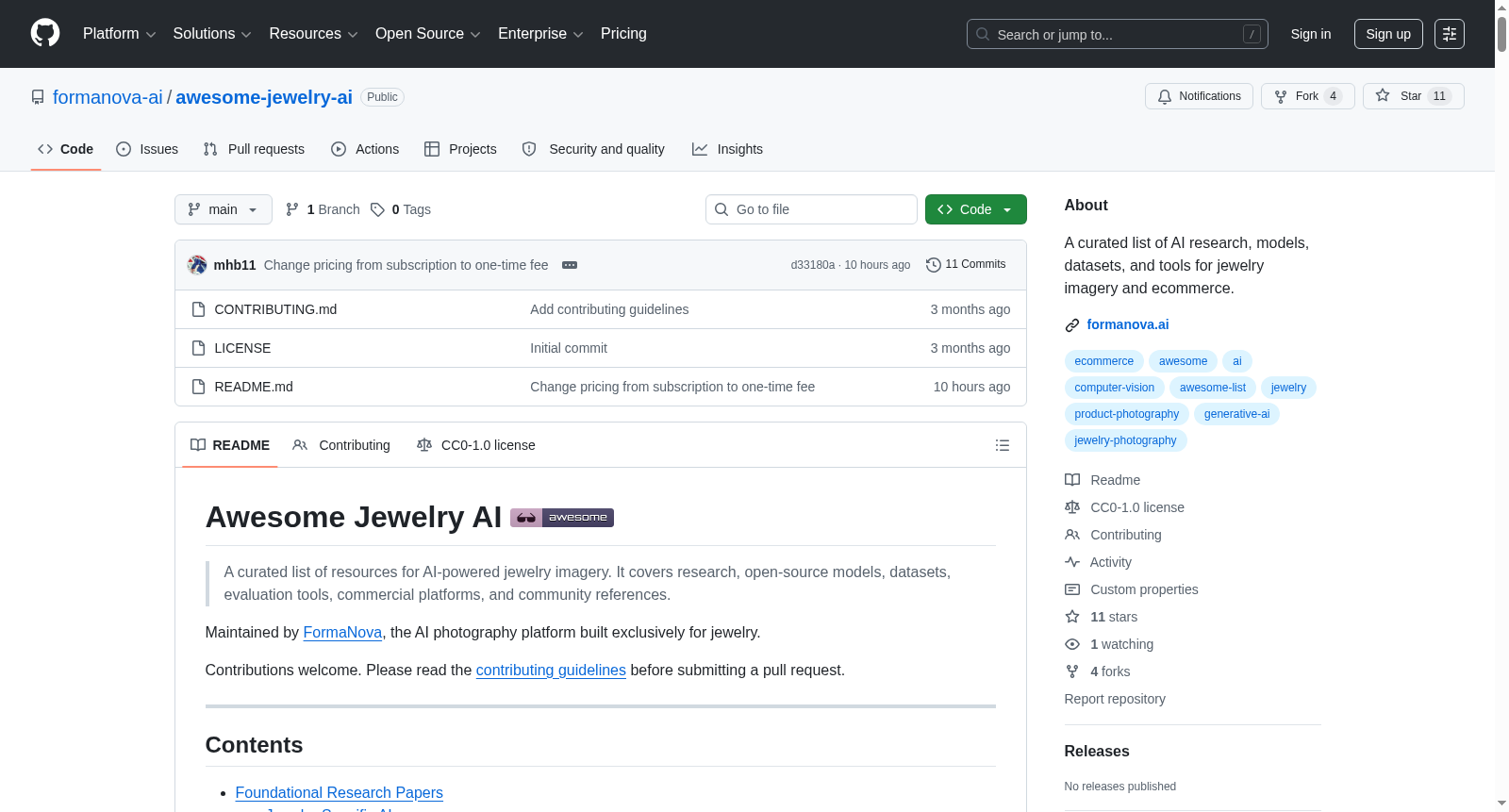Open 'Add contributing guidelines' commit message
Screen dimensions: 1509x812
[609, 309]
